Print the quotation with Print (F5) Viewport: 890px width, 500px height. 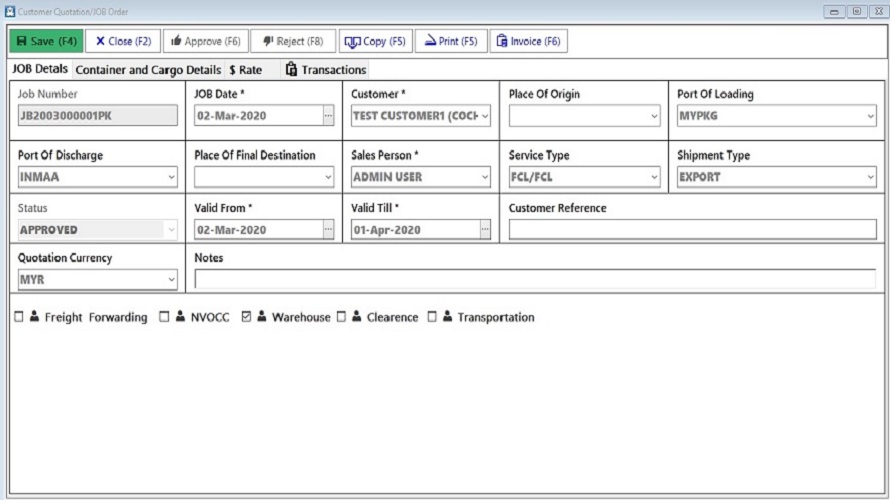(x=450, y=41)
